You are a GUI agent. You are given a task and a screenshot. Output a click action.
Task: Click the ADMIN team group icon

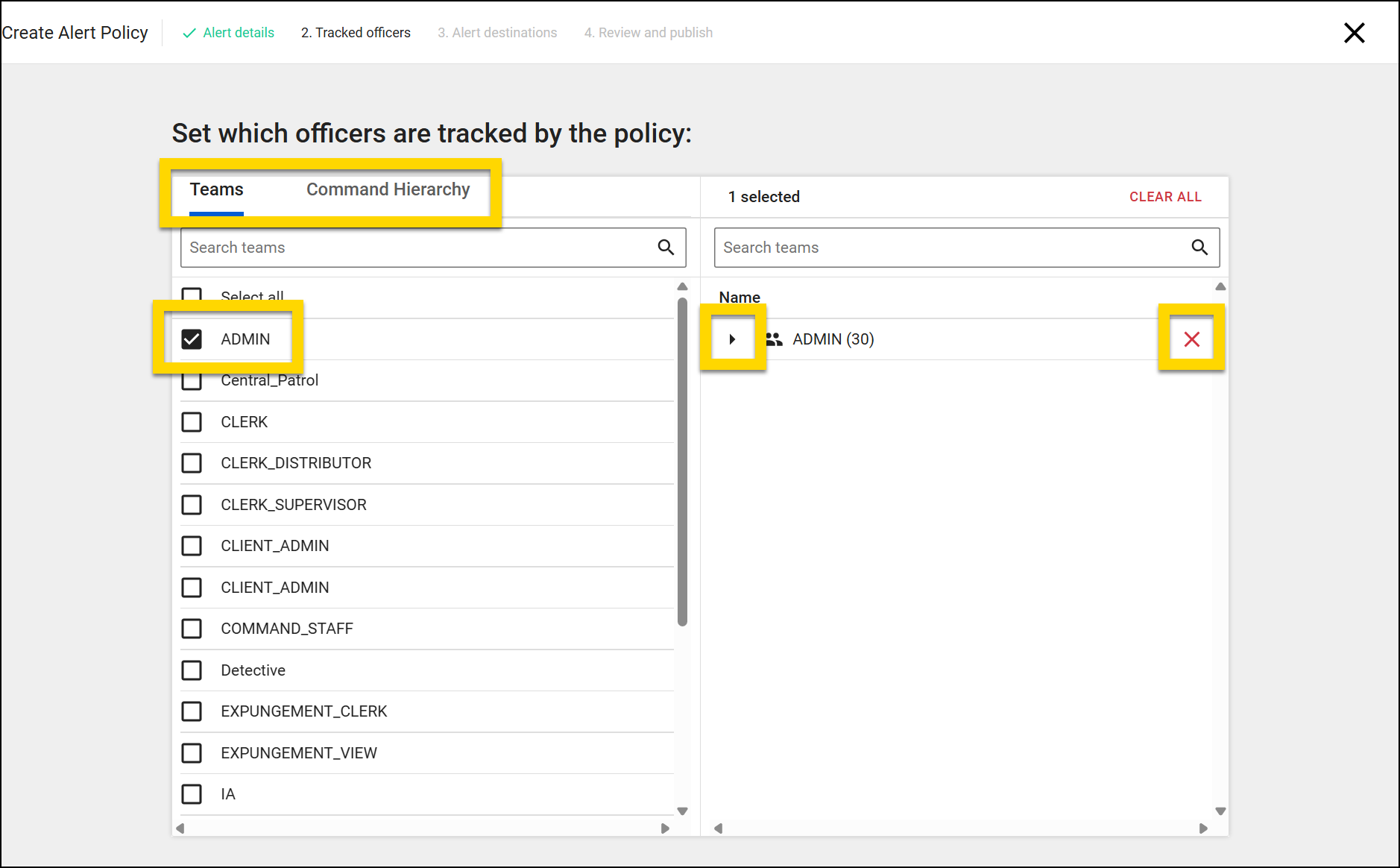click(774, 339)
